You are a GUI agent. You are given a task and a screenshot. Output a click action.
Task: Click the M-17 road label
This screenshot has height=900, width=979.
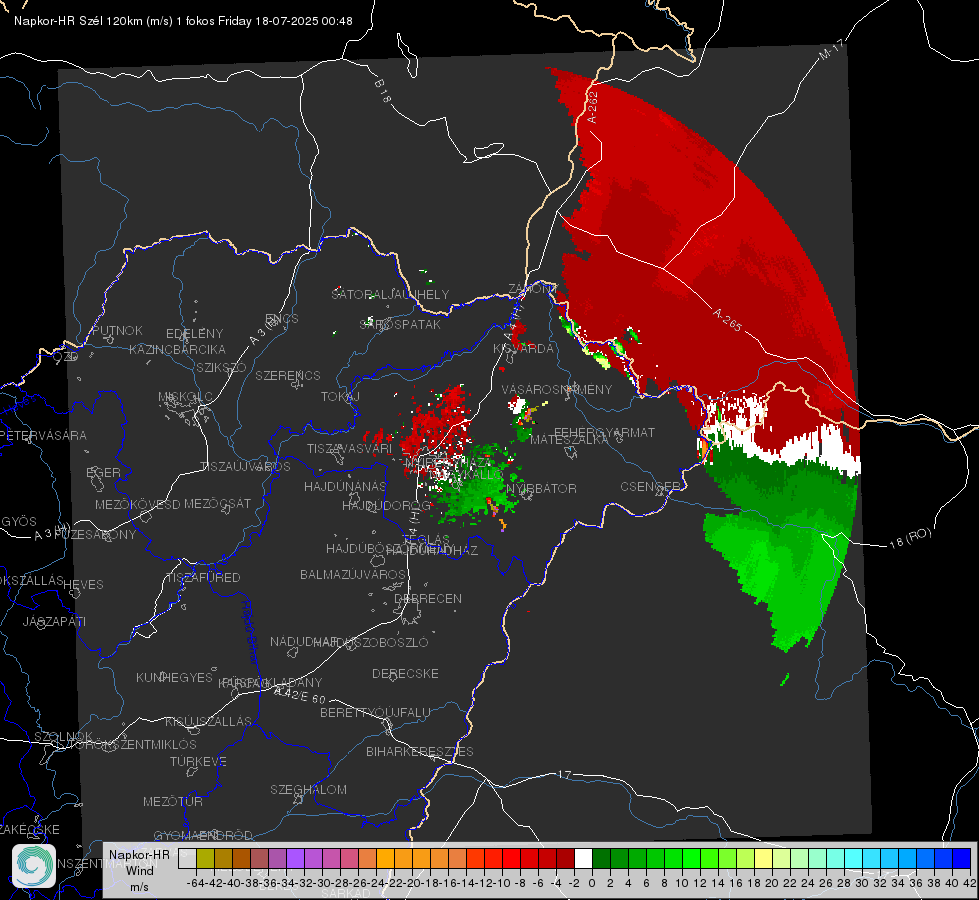coord(832,50)
